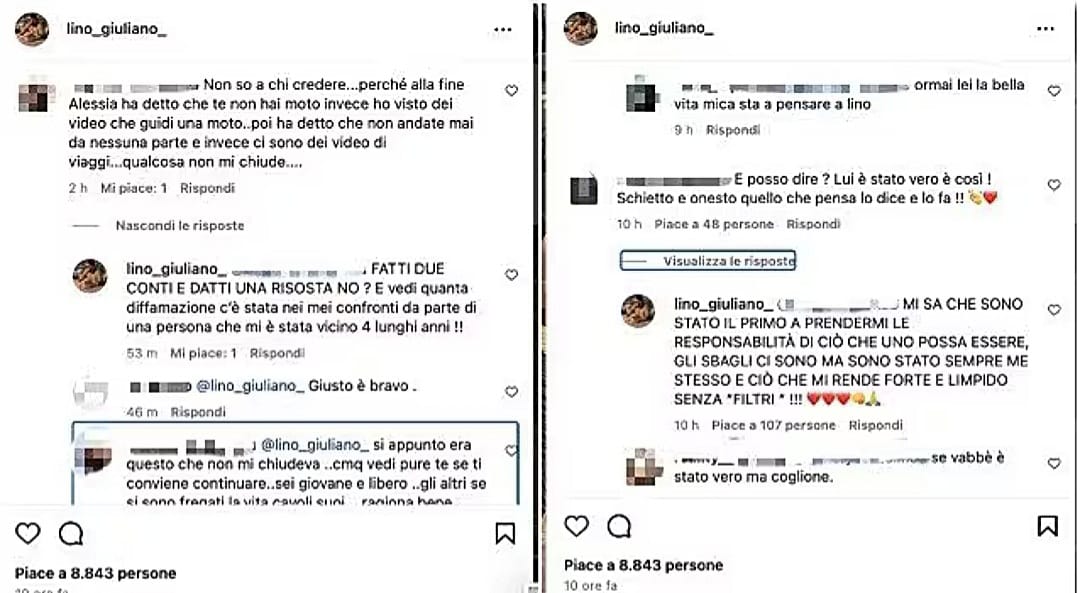Reply to the 'E posso dire' comment
This screenshot has width=1080, height=593.
(x=813, y=225)
